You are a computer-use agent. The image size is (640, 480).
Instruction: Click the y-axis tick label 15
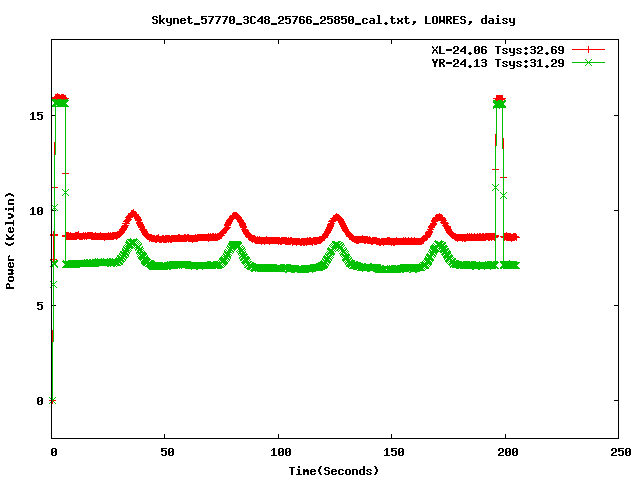36,116
